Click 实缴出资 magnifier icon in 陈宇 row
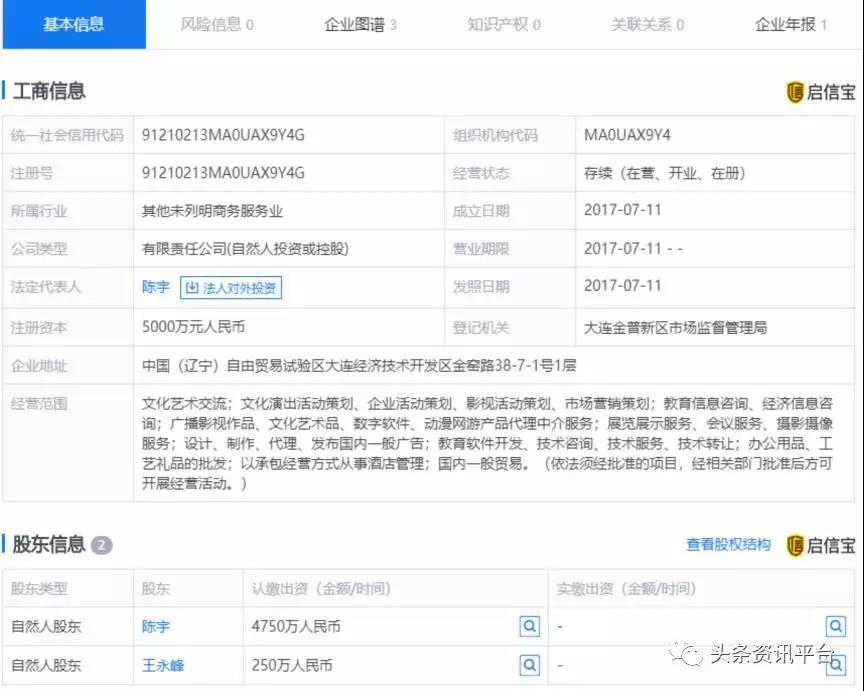The height and width of the screenshot is (691, 864). point(835,626)
